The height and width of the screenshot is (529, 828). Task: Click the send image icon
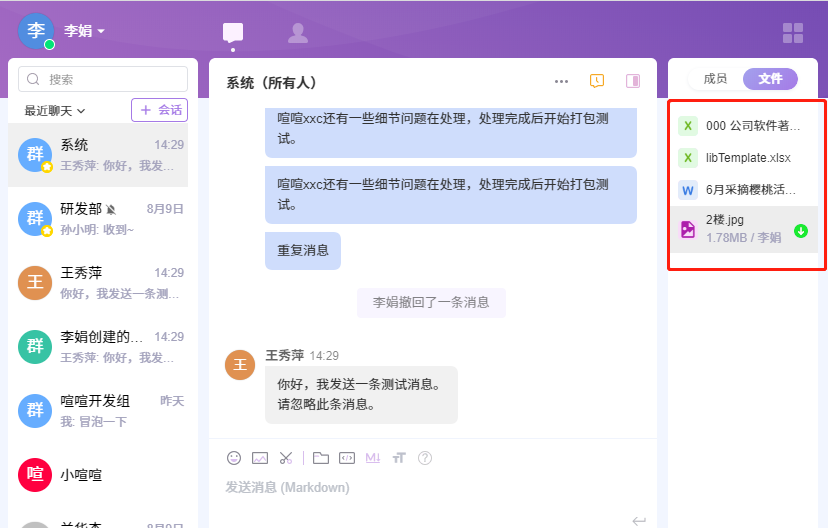[260, 458]
